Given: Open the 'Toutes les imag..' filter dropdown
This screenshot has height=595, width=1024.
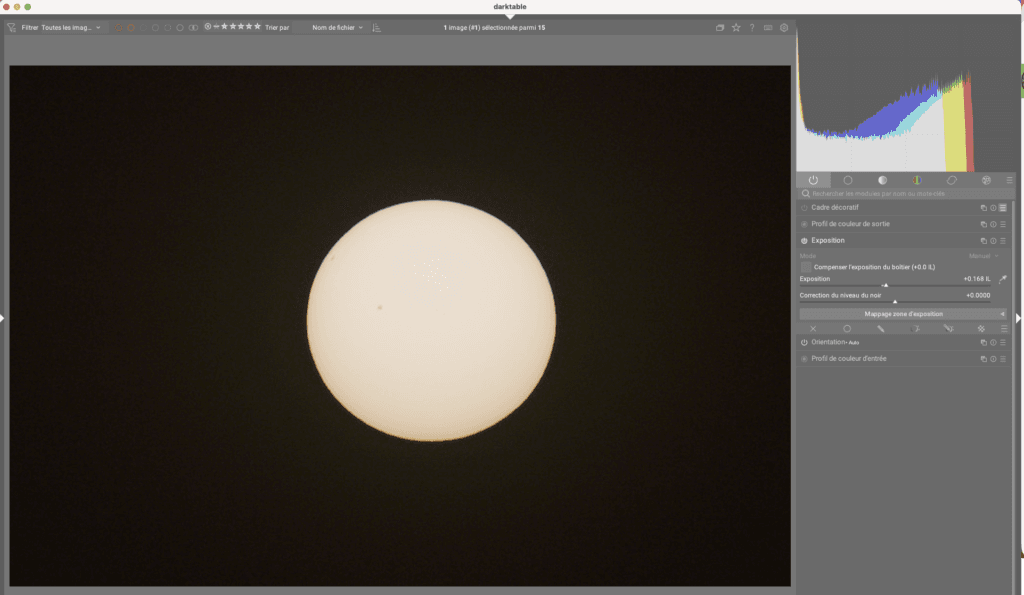Looking at the screenshot, I should (x=71, y=27).
